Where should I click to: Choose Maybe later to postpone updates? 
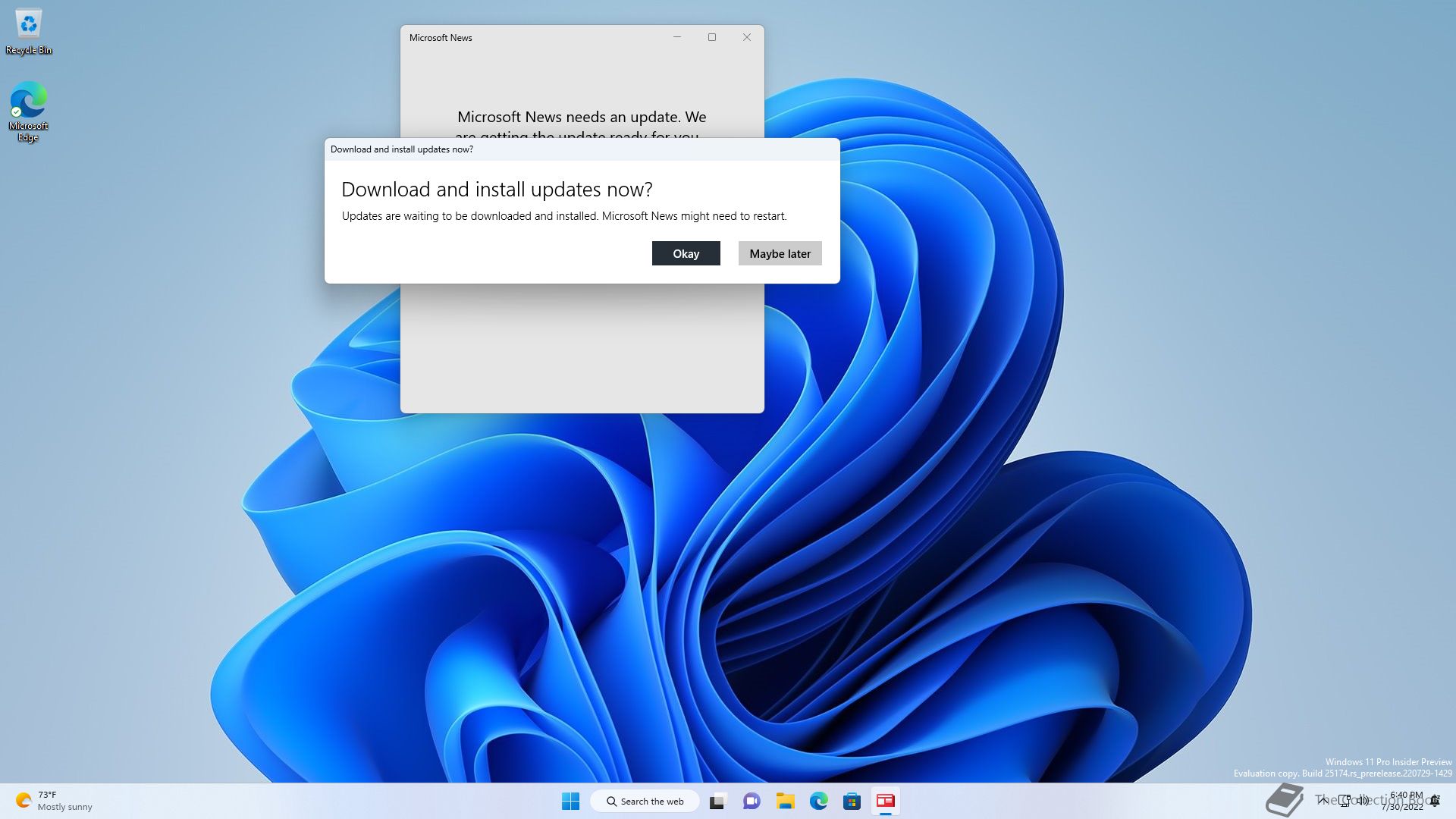coord(780,253)
